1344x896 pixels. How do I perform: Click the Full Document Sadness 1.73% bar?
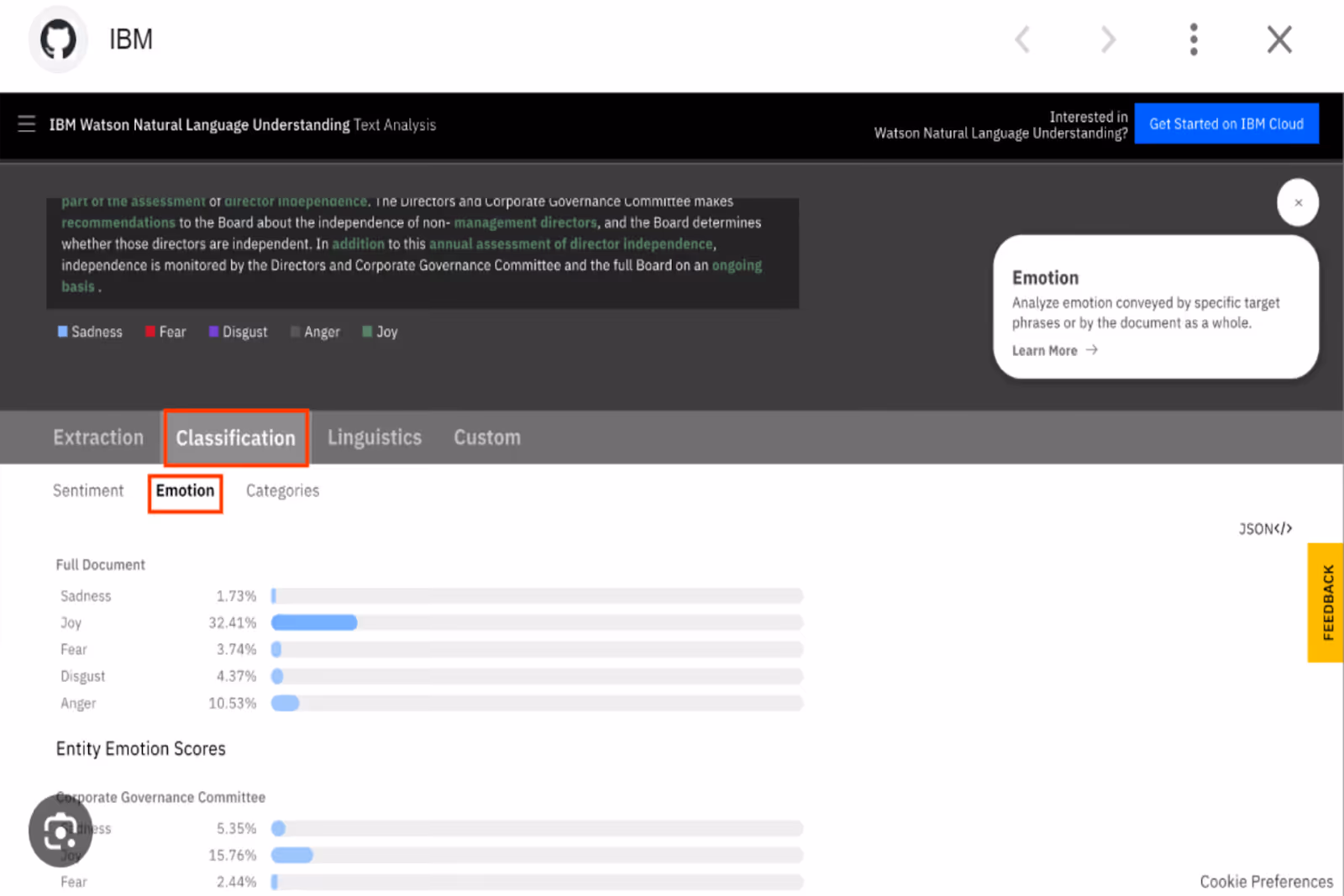click(x=537, y=595)
